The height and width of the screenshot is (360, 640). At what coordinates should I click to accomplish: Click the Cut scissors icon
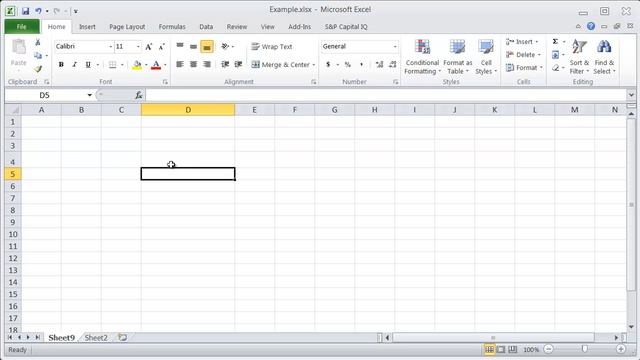pyautogui.click(x=38, y=42)
